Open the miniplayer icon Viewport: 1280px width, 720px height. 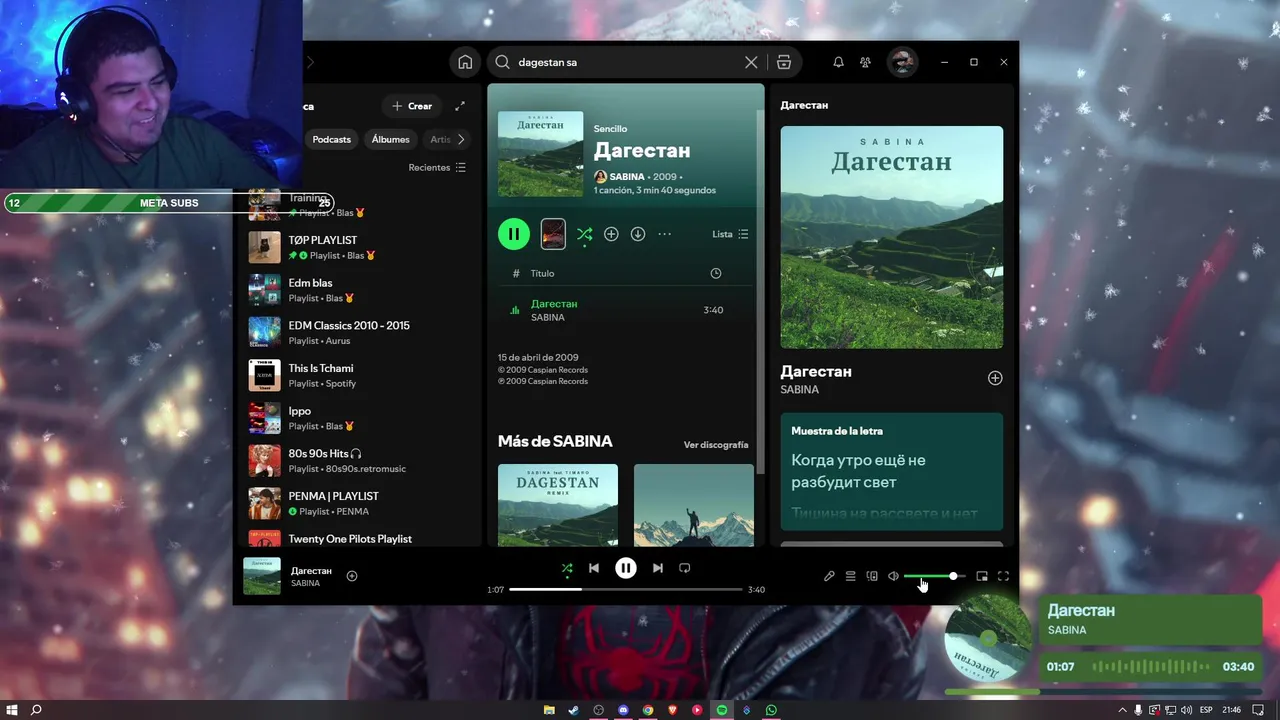(x=982, y=576)
